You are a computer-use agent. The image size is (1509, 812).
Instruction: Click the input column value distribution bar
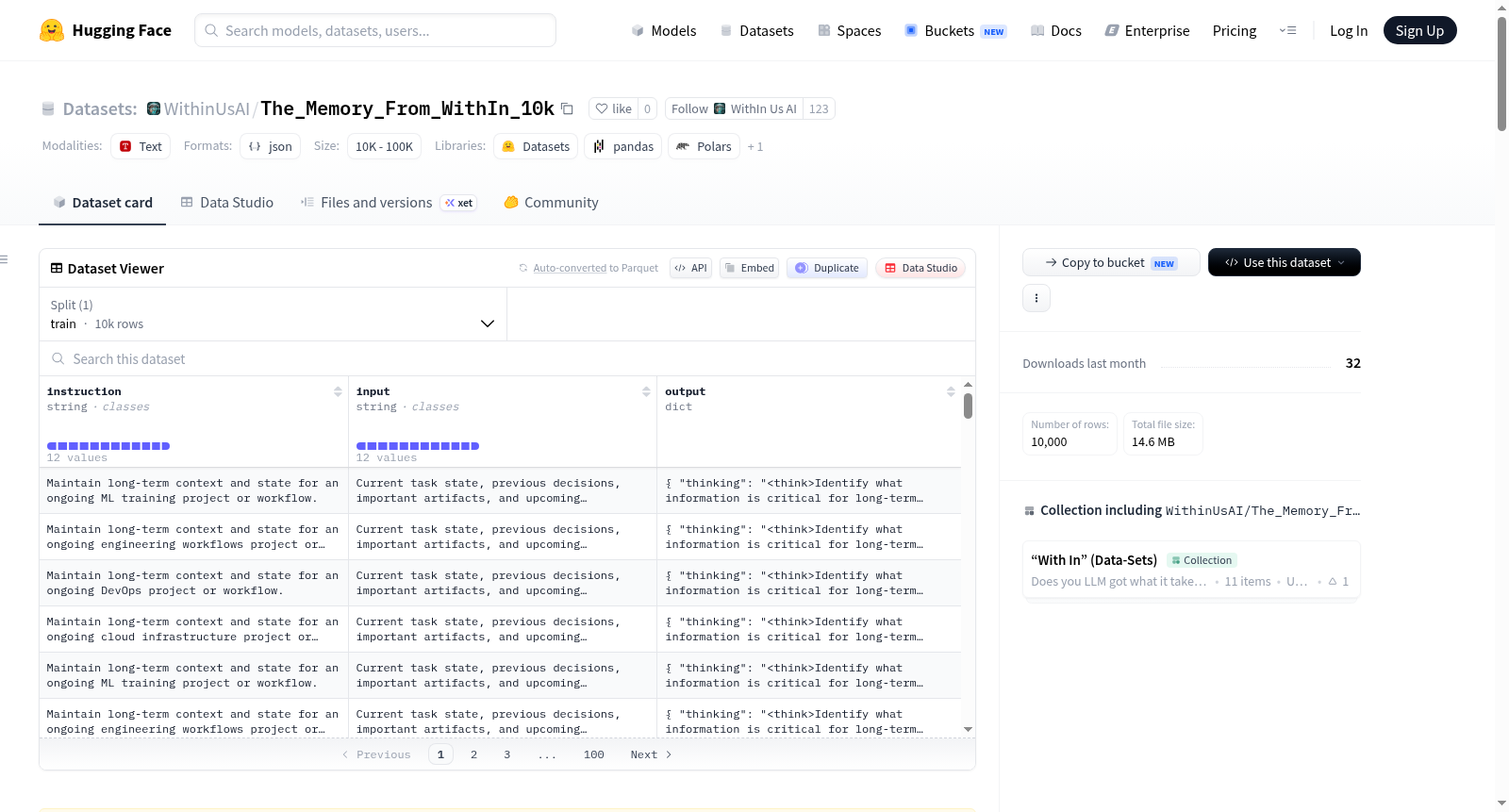[418, 446]
